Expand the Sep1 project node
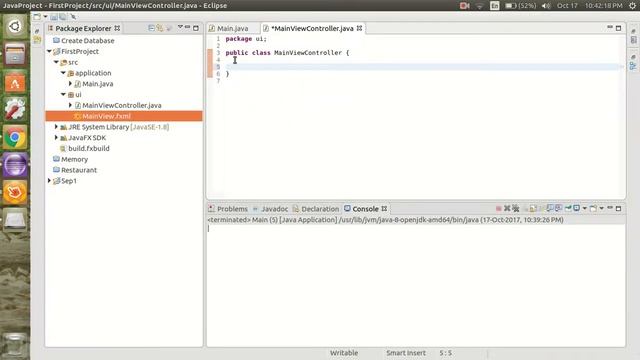 tap(49, 181)
